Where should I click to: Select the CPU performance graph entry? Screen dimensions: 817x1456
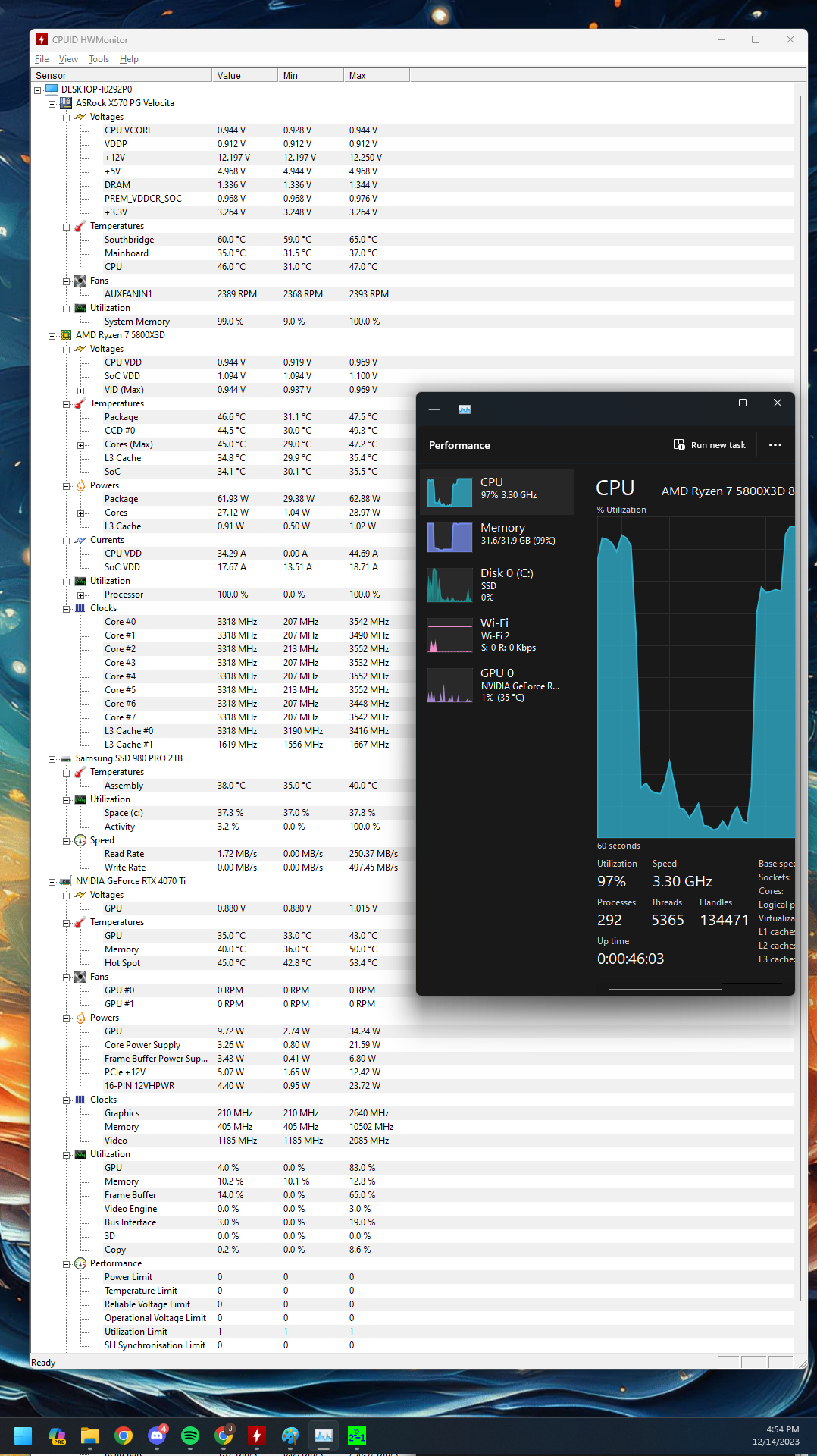497,491
